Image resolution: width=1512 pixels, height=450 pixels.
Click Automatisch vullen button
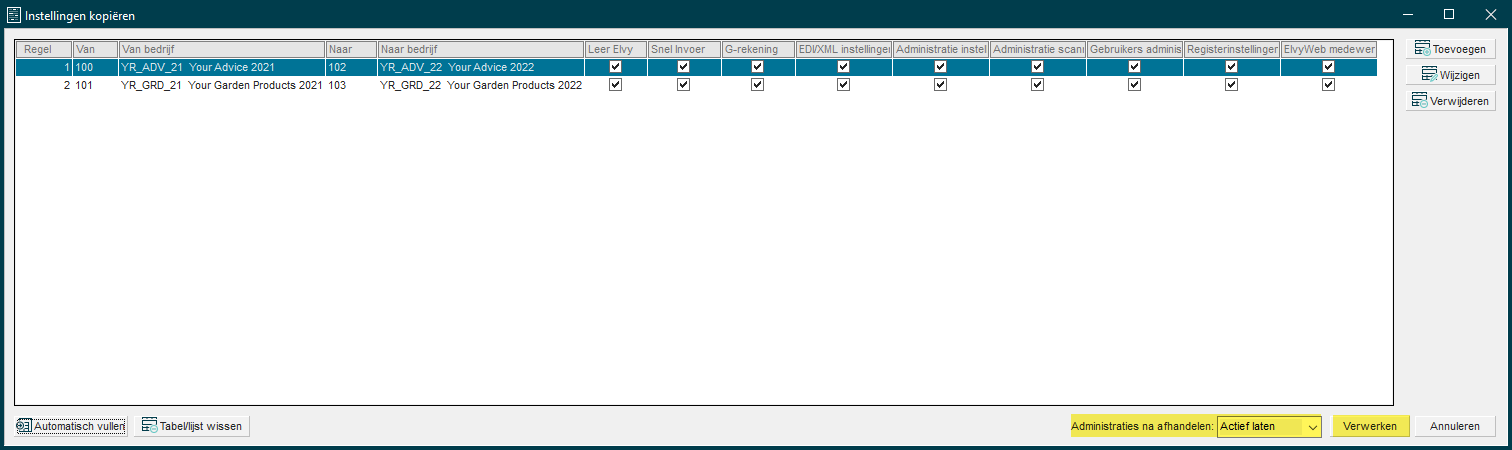click(x=71, y=426)
